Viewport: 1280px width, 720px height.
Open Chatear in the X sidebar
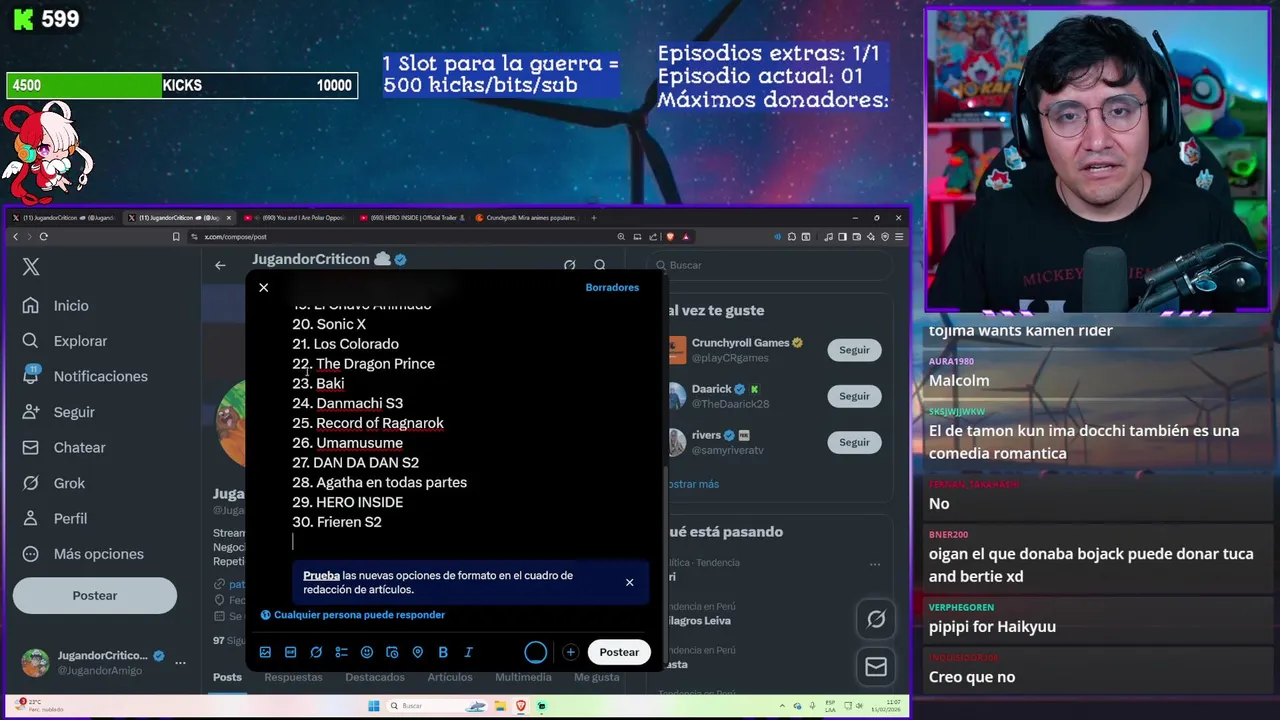tap(64, 448)
